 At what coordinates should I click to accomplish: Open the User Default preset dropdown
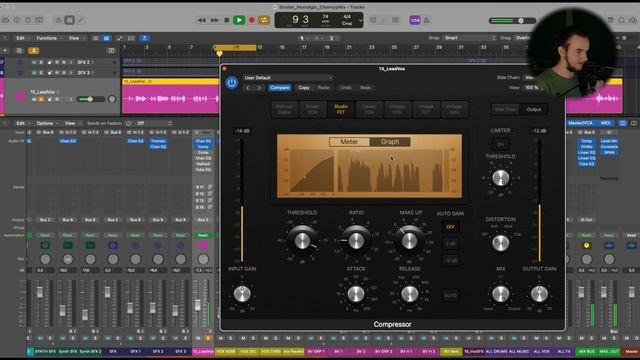tap(288, 78)
